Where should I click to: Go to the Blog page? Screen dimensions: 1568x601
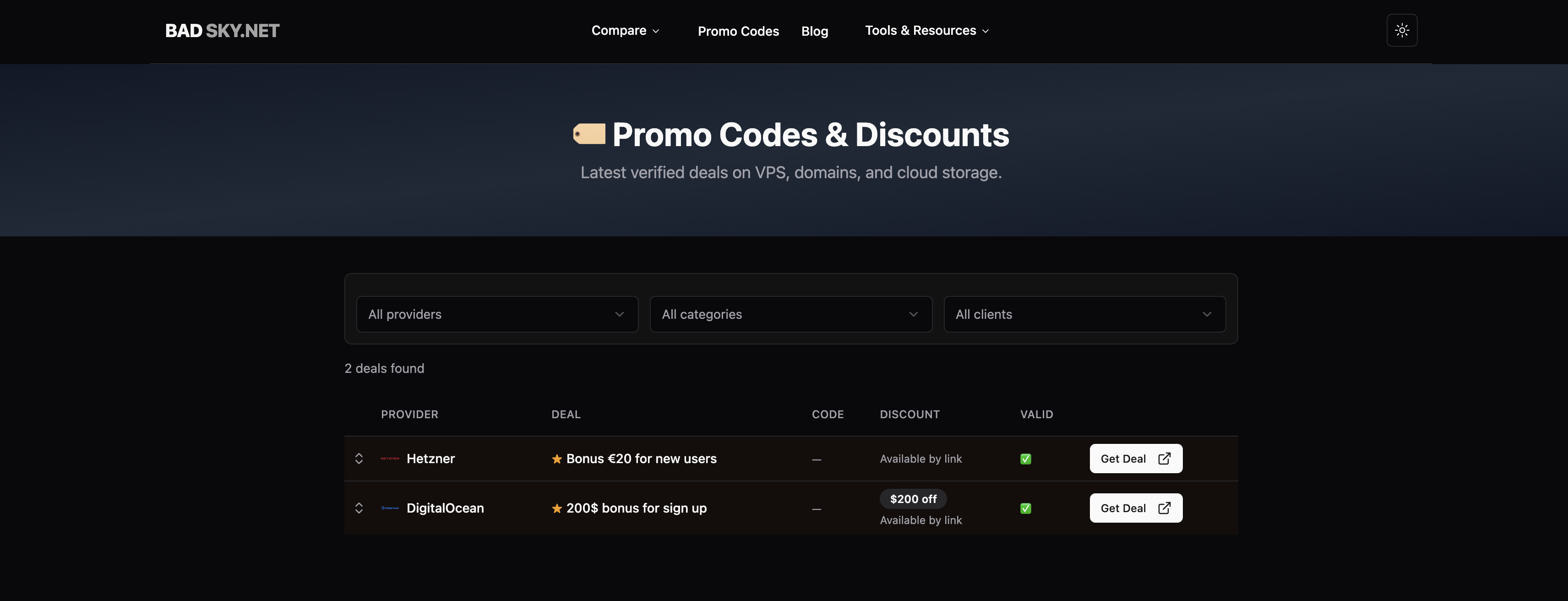pyautogui.click(x=814, y=31)
